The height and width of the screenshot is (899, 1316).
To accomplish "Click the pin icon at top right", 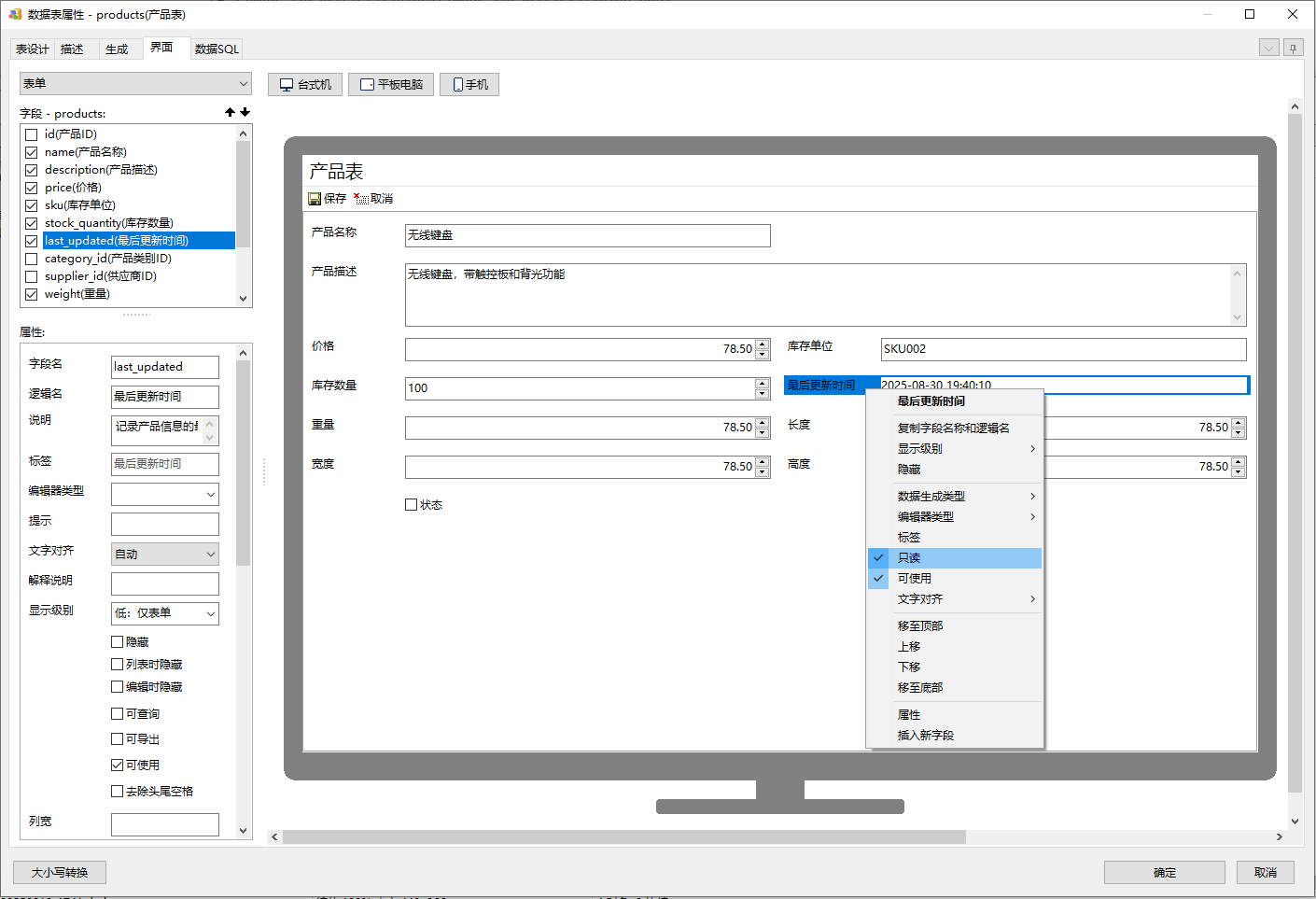I will click(1293, 48).
